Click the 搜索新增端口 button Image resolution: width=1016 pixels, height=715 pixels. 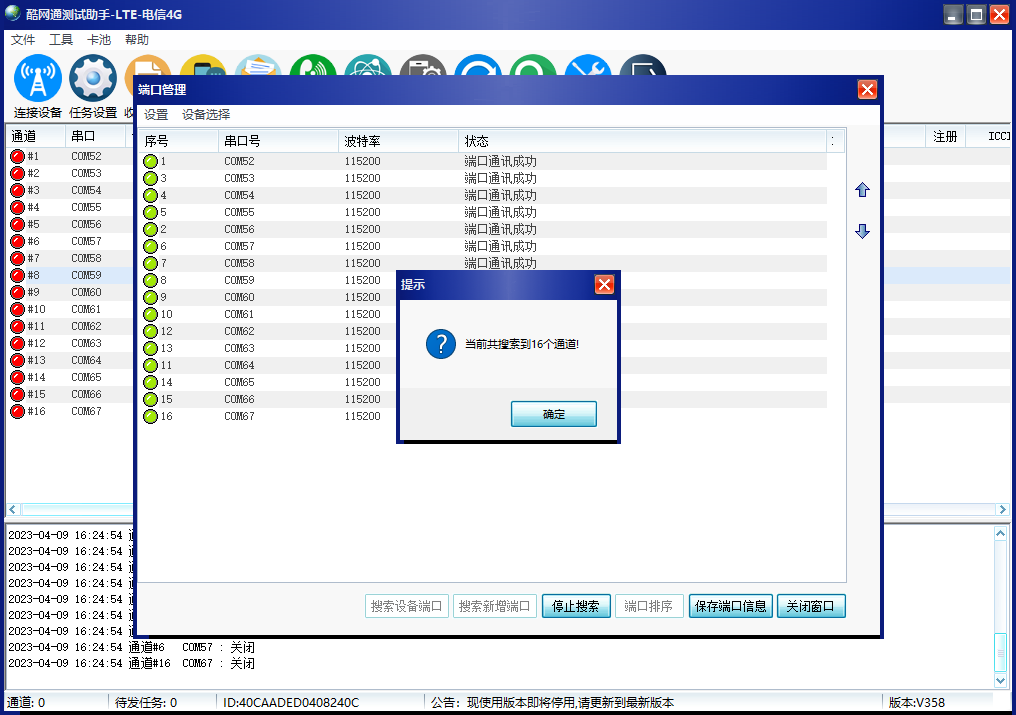click(494, 606)
